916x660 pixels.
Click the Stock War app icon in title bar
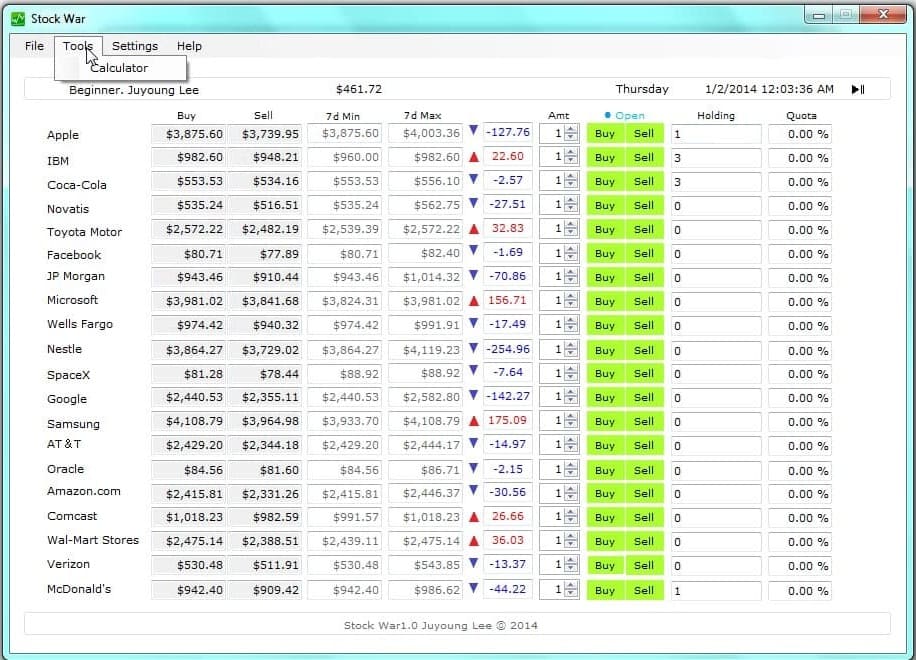click(x=18, y=18)
